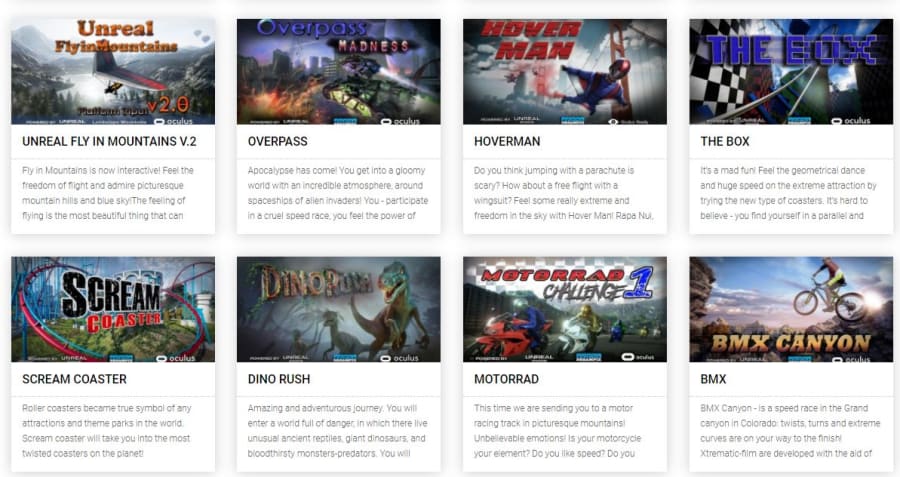Open the DINO RUSH title link

click(x=279, y=379)
